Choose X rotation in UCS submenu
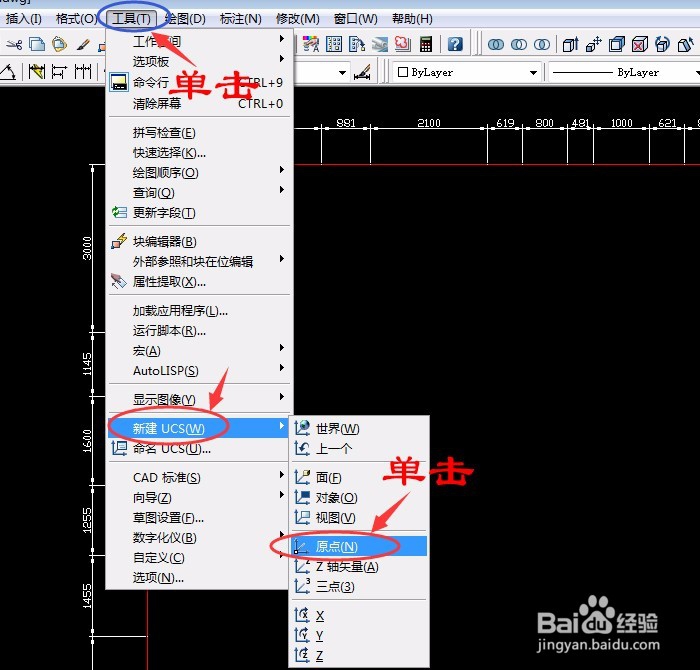700x670 pixels. pyautogui.click(x=359, y=615)
